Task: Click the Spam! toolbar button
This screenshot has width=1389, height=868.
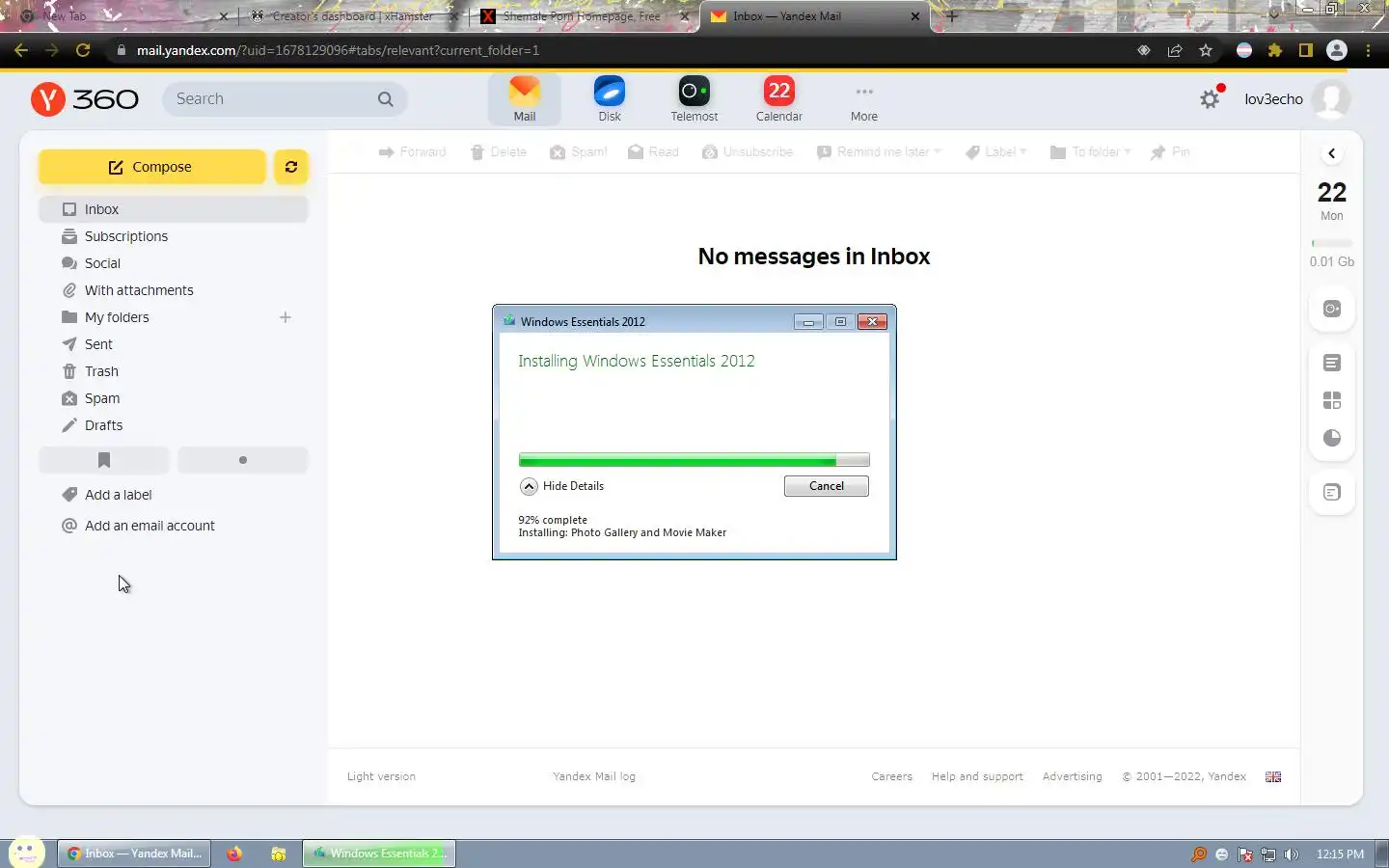Action: tap(579, 152)
